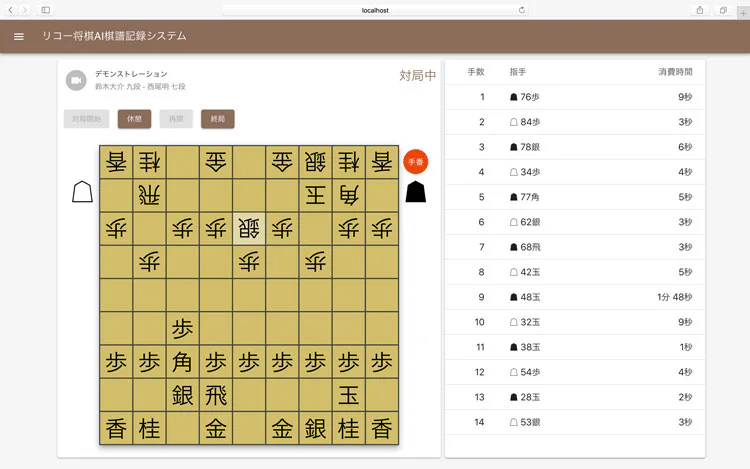Open the hamburger navigation menu
The image size is (750, 469).
tap(18, 36)
